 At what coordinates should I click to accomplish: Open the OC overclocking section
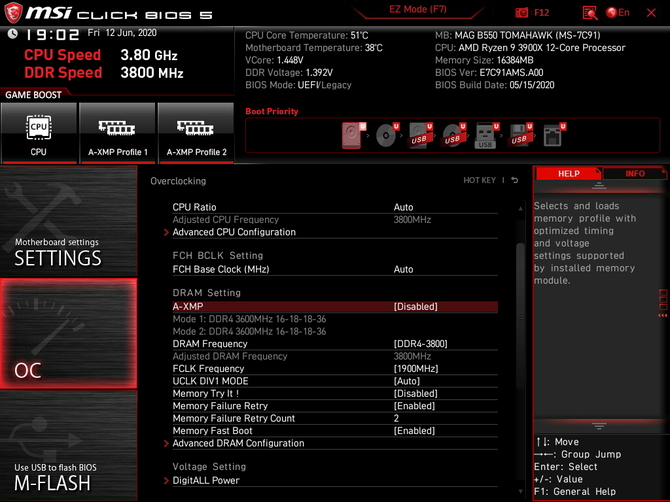tap(68, 334)
